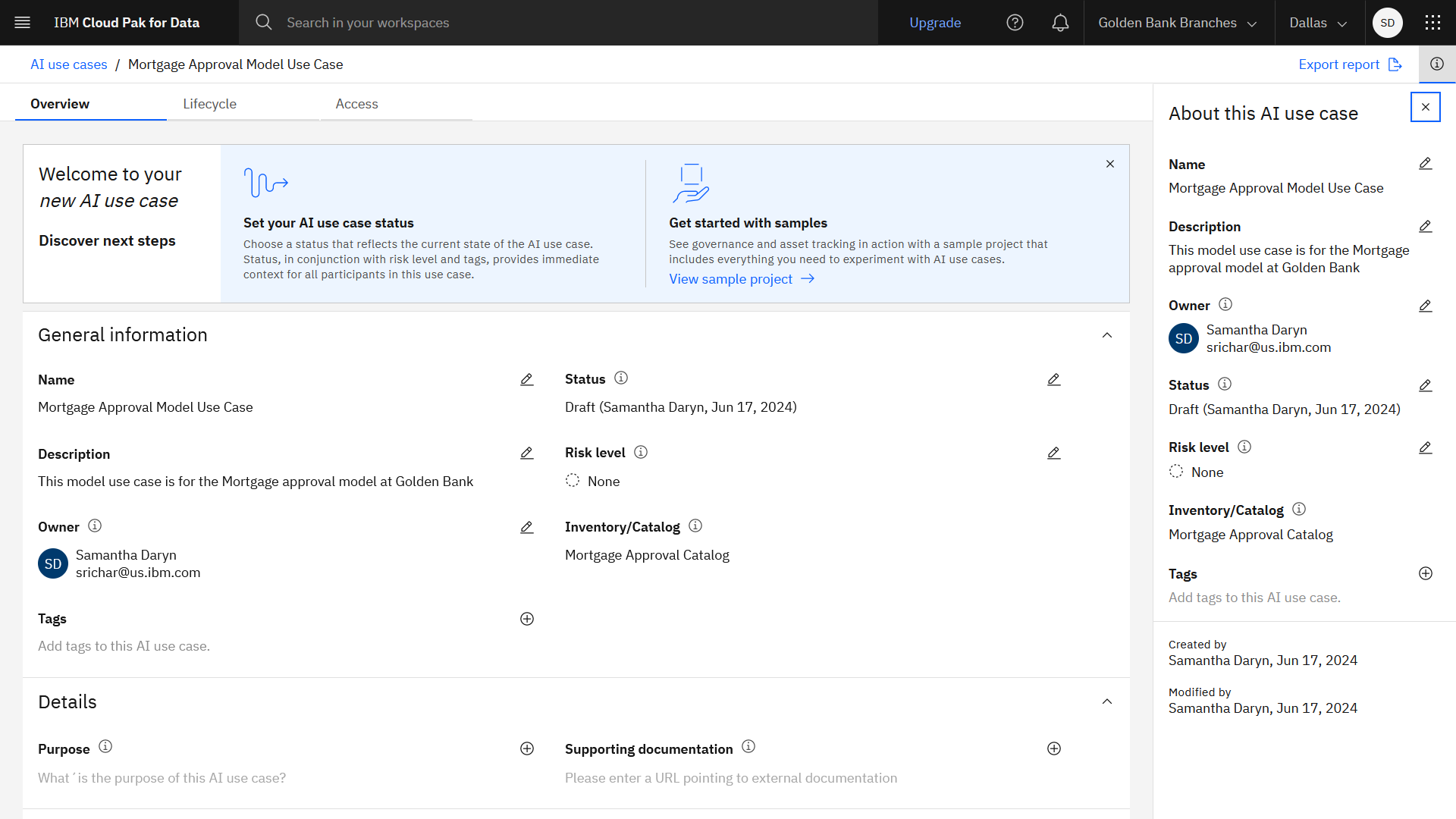
Task: Click the SD owner avatar in About panel
Action: pos(1184,339)
